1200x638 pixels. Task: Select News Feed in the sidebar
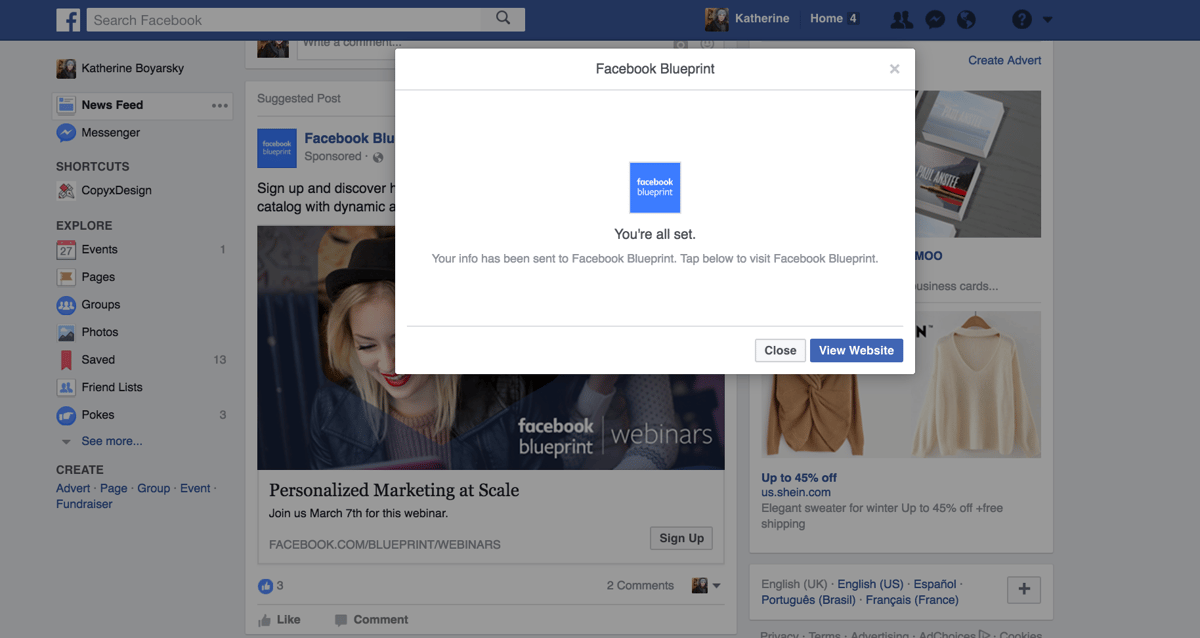pyautogui.click(x=110, y=105)
